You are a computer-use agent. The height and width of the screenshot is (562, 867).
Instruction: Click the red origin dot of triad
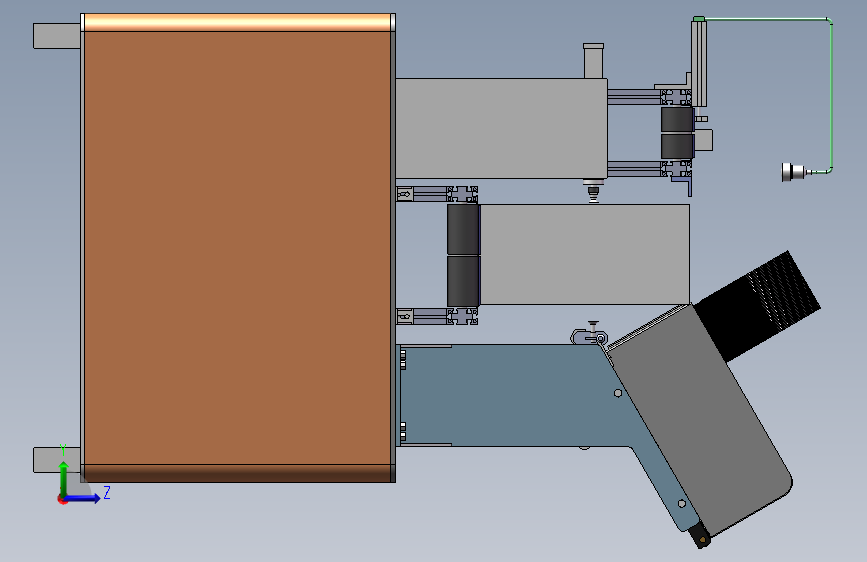coord(62,499)
